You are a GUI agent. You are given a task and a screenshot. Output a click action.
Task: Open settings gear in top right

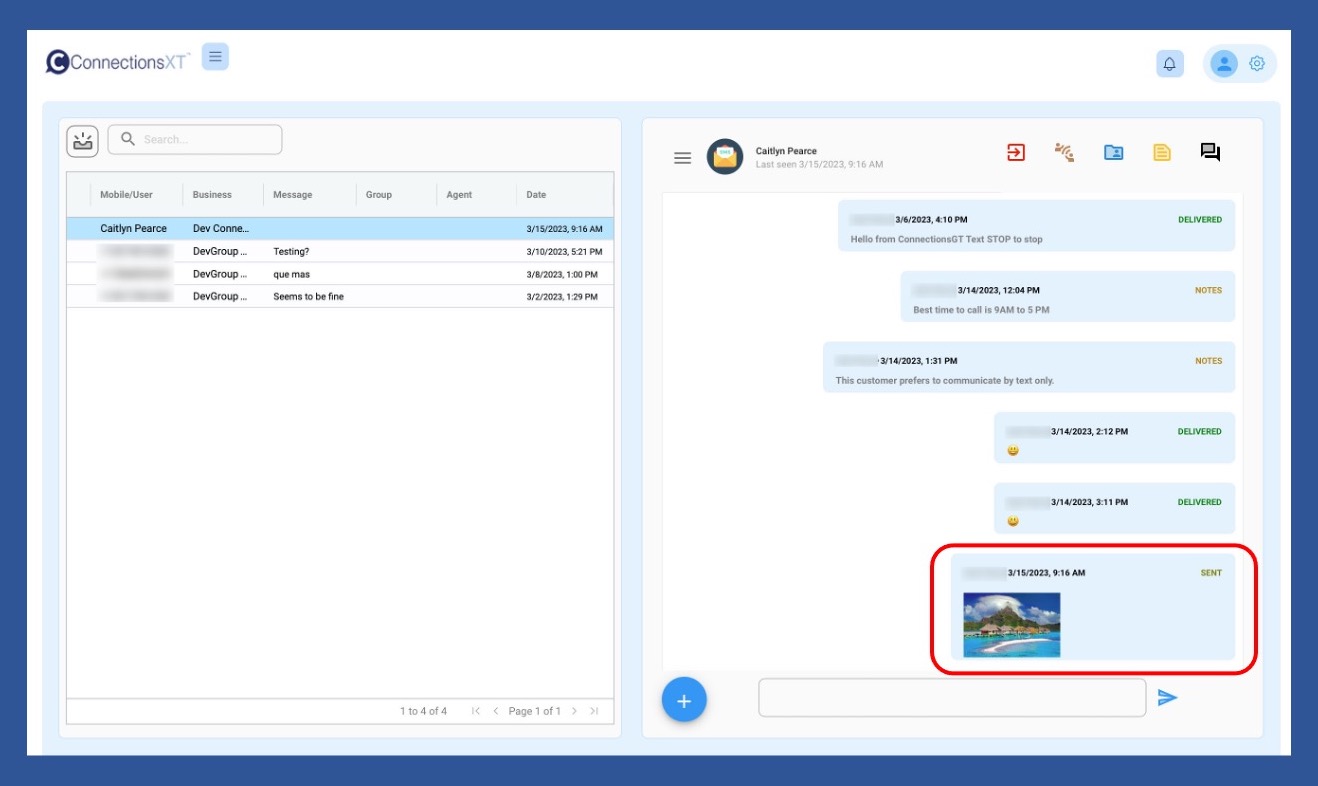pos(1257,64)
